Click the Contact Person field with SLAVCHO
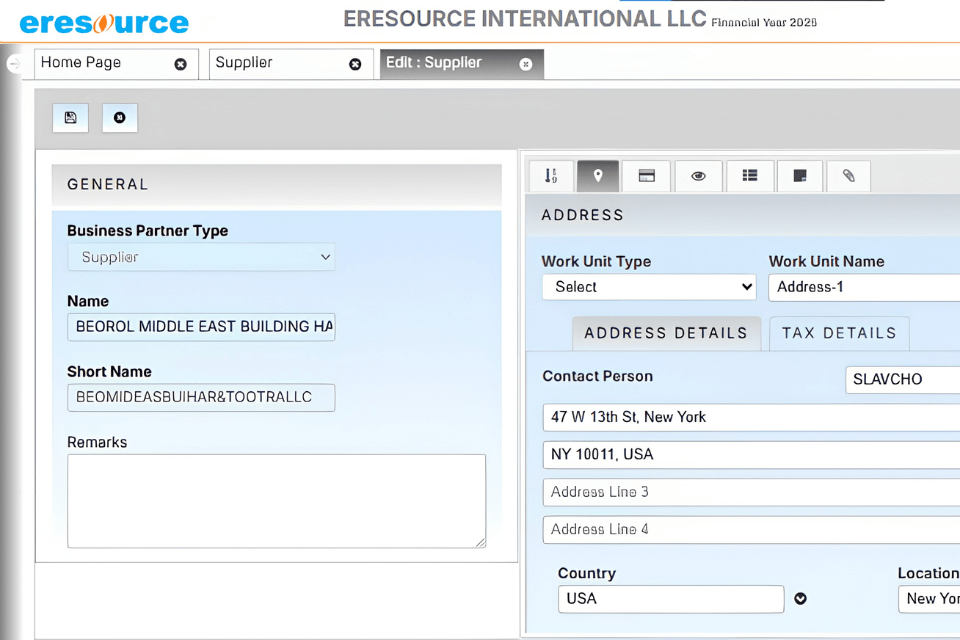The image size is (960, 640). click(x=902, y=379)
